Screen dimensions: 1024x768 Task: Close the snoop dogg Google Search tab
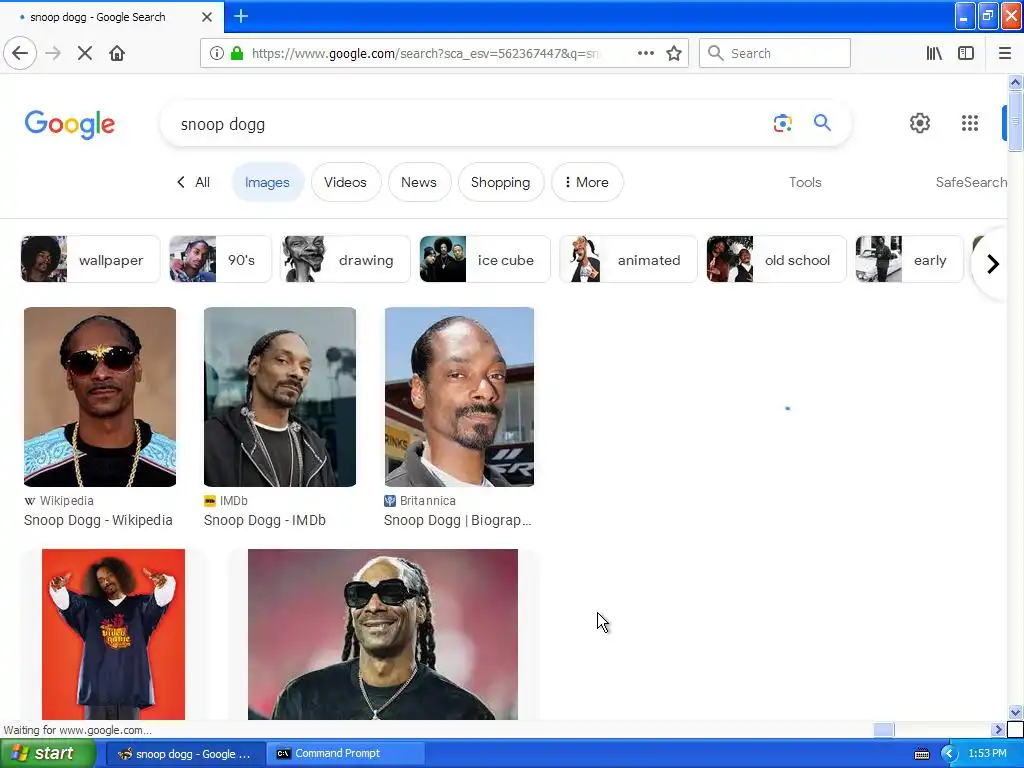(x=206, y=17)
